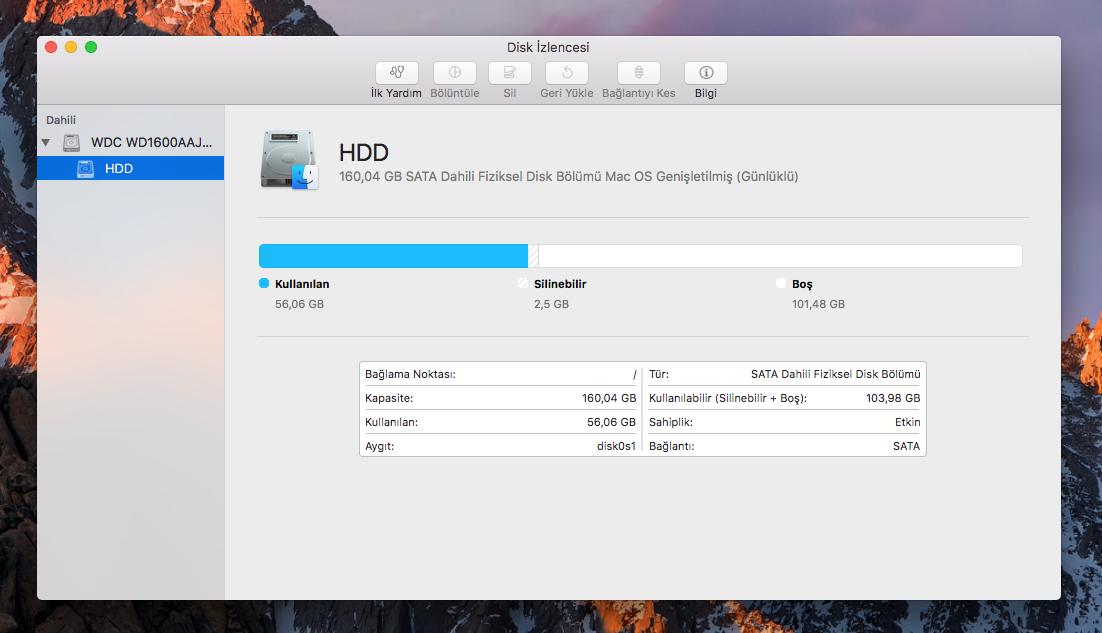Select the WDC WD1600AAJ disk in sidebar
The image size is (1102, 633).
click(x=150, y=143)
